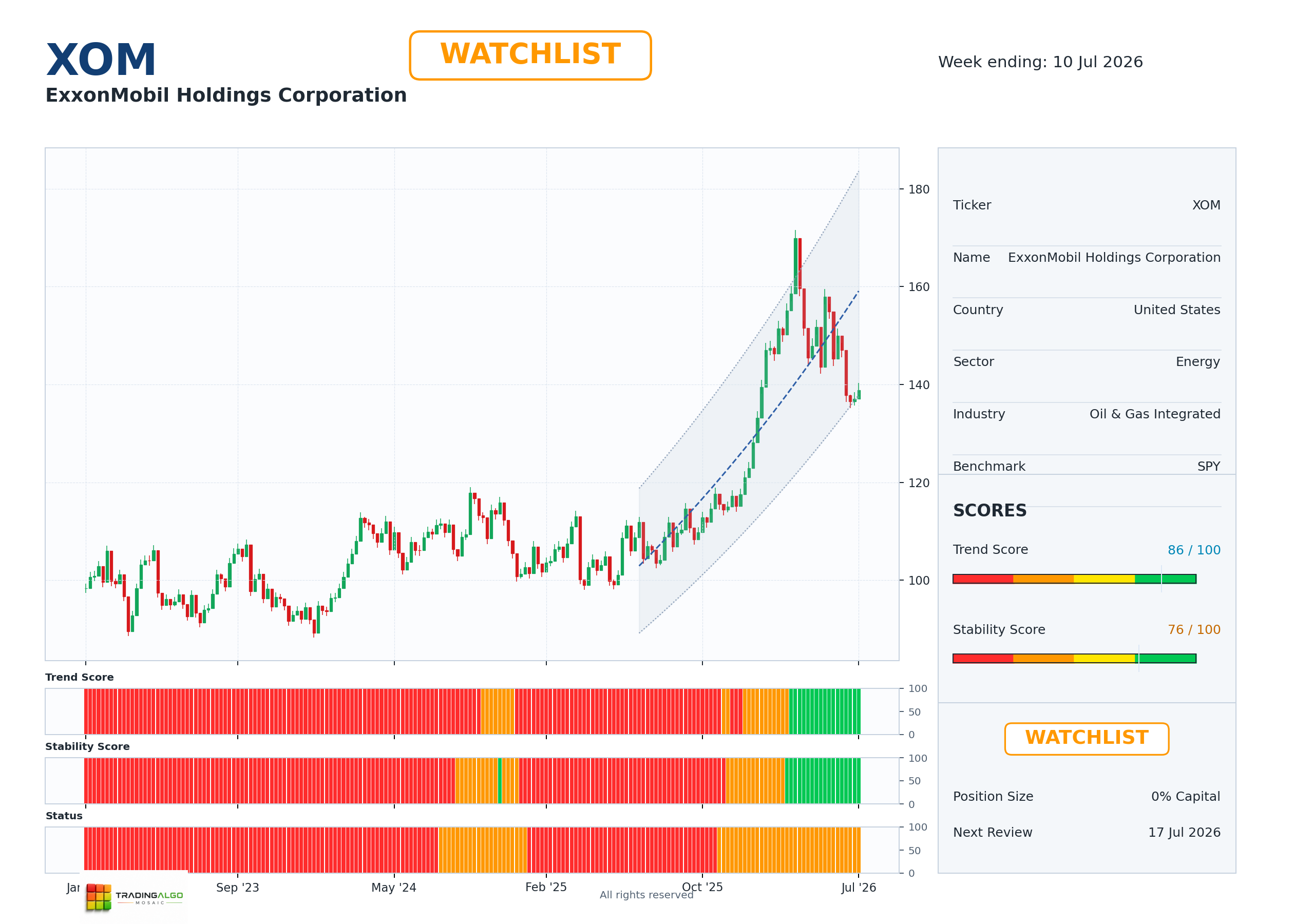Click the Trend Score strip chart title
This screenshot has width=1294, height=924.
pyautogui.click(x=79, y=677)
